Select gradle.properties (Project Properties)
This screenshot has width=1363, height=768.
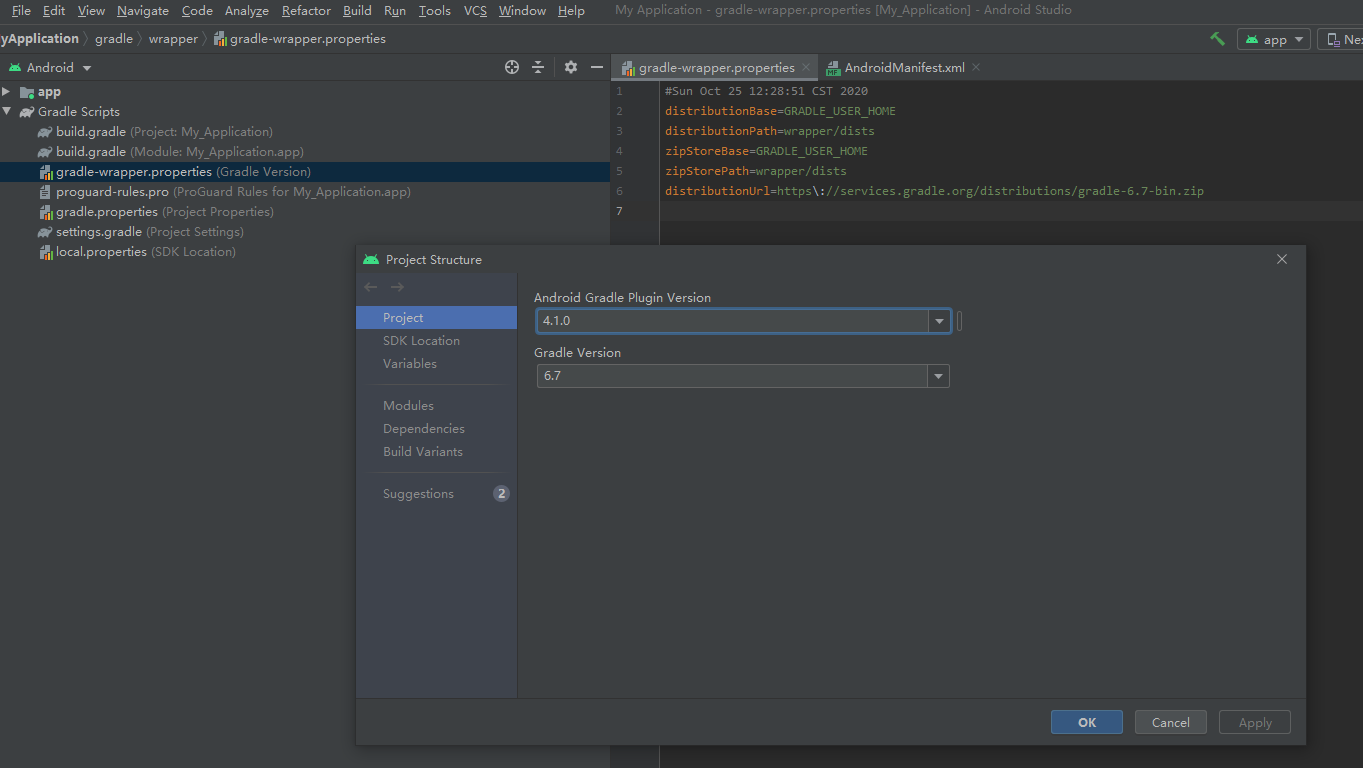tap(164, 211)
